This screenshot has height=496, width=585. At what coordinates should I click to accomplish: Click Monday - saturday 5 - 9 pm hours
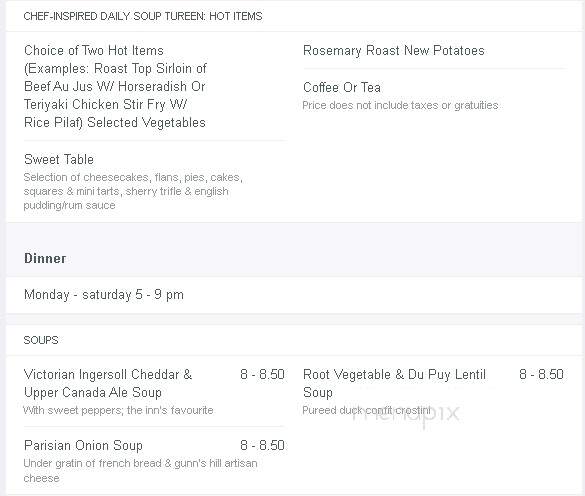(x=104, y=294)
